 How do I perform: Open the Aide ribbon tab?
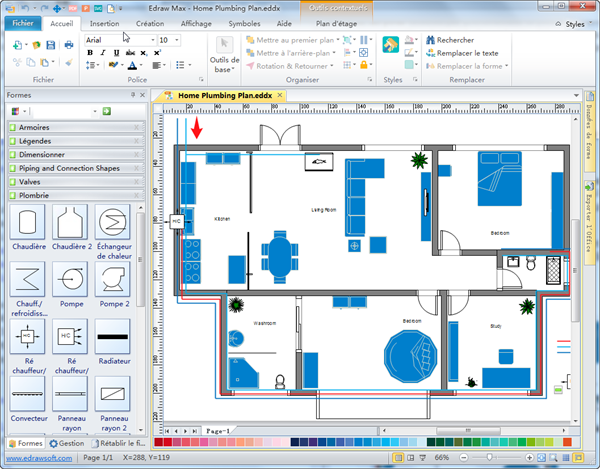(284, 24)
